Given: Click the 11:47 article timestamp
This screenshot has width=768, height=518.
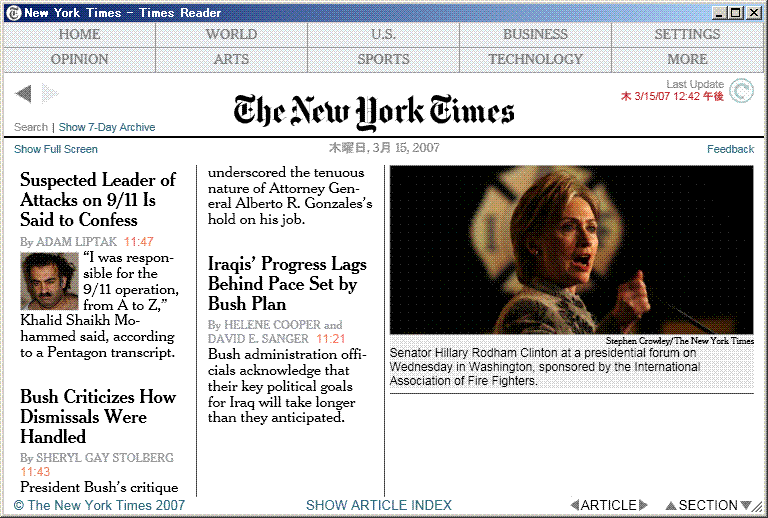Looking at the screenshot, I should tap(139, 241).
